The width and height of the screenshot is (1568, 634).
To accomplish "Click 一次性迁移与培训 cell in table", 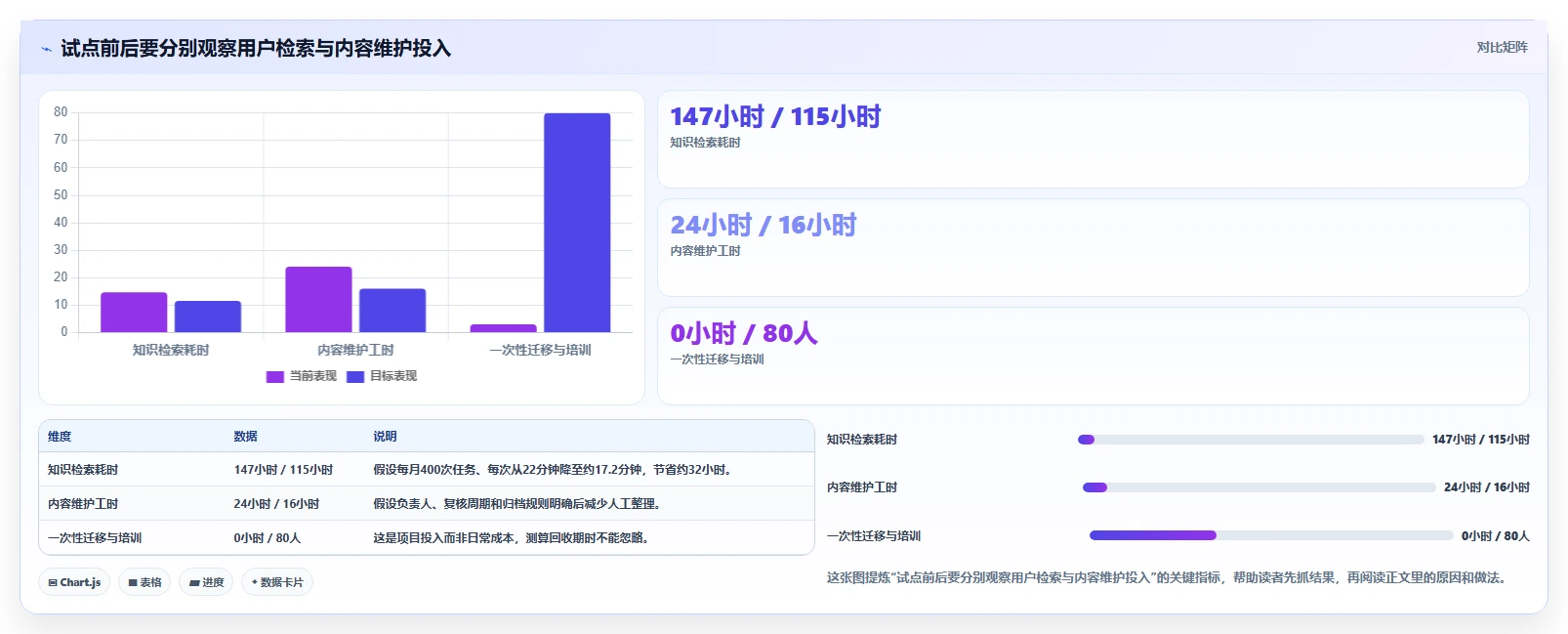I will coord(95,538).
